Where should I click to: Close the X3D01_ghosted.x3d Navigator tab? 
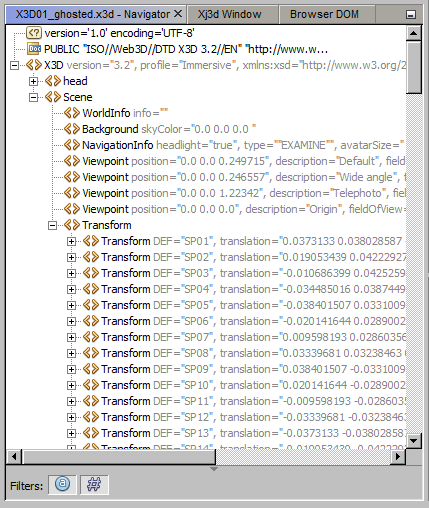(x=178, y=14)
